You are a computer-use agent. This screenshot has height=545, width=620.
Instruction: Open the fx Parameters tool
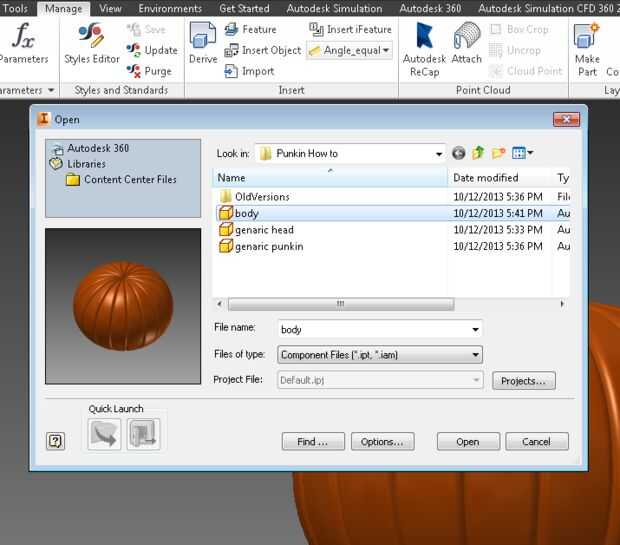[x=23, y=42]
